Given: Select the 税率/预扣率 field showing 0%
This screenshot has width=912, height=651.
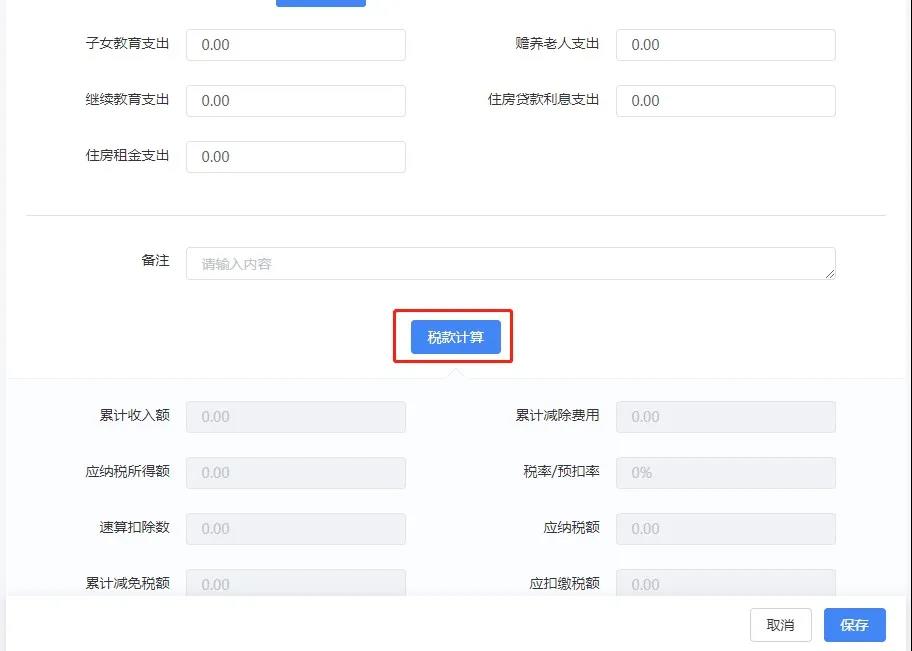Looking at the screenshot, I should pyautogui.click(x=725, y=473).
